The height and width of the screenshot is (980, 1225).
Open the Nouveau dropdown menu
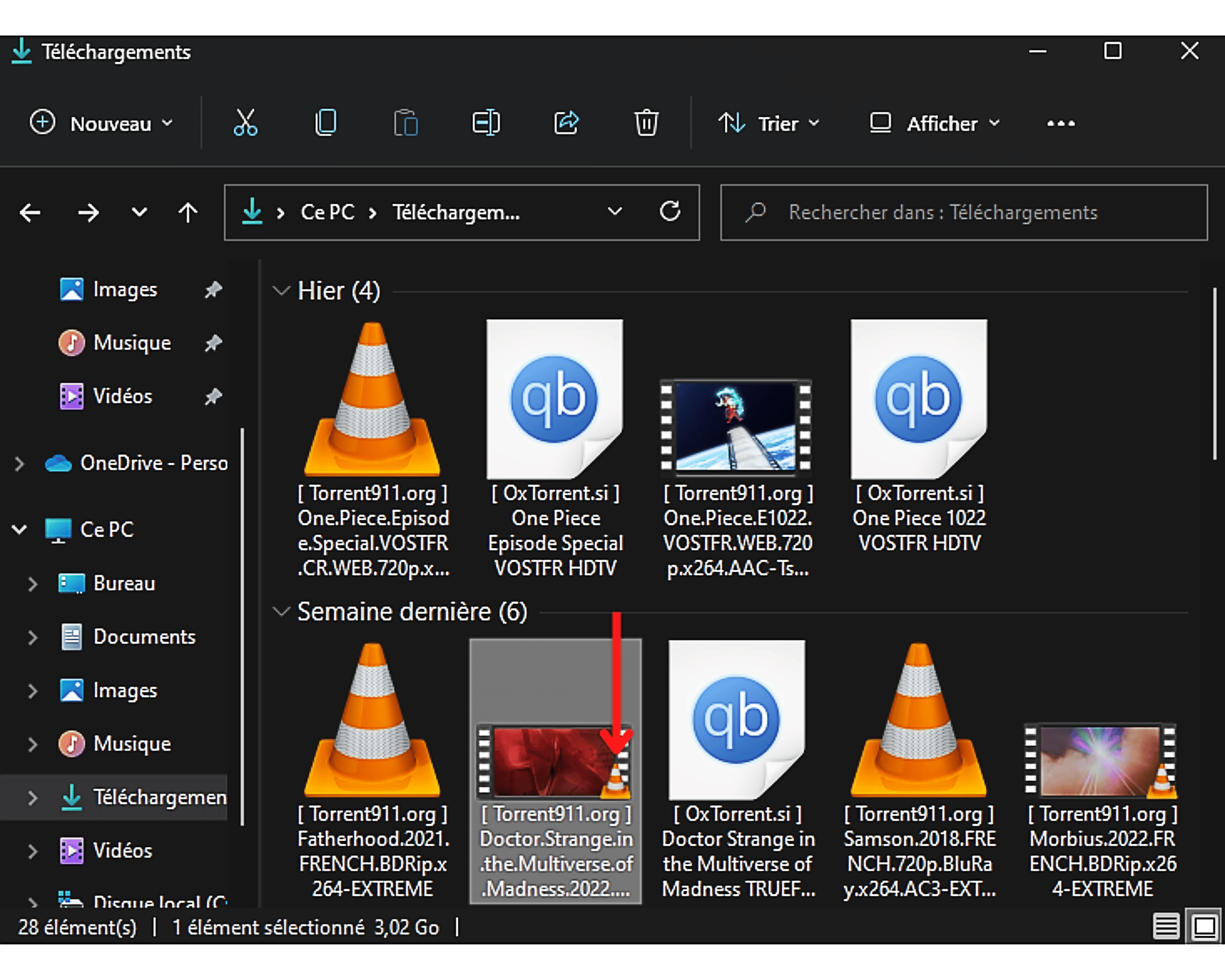pos(102,123)
